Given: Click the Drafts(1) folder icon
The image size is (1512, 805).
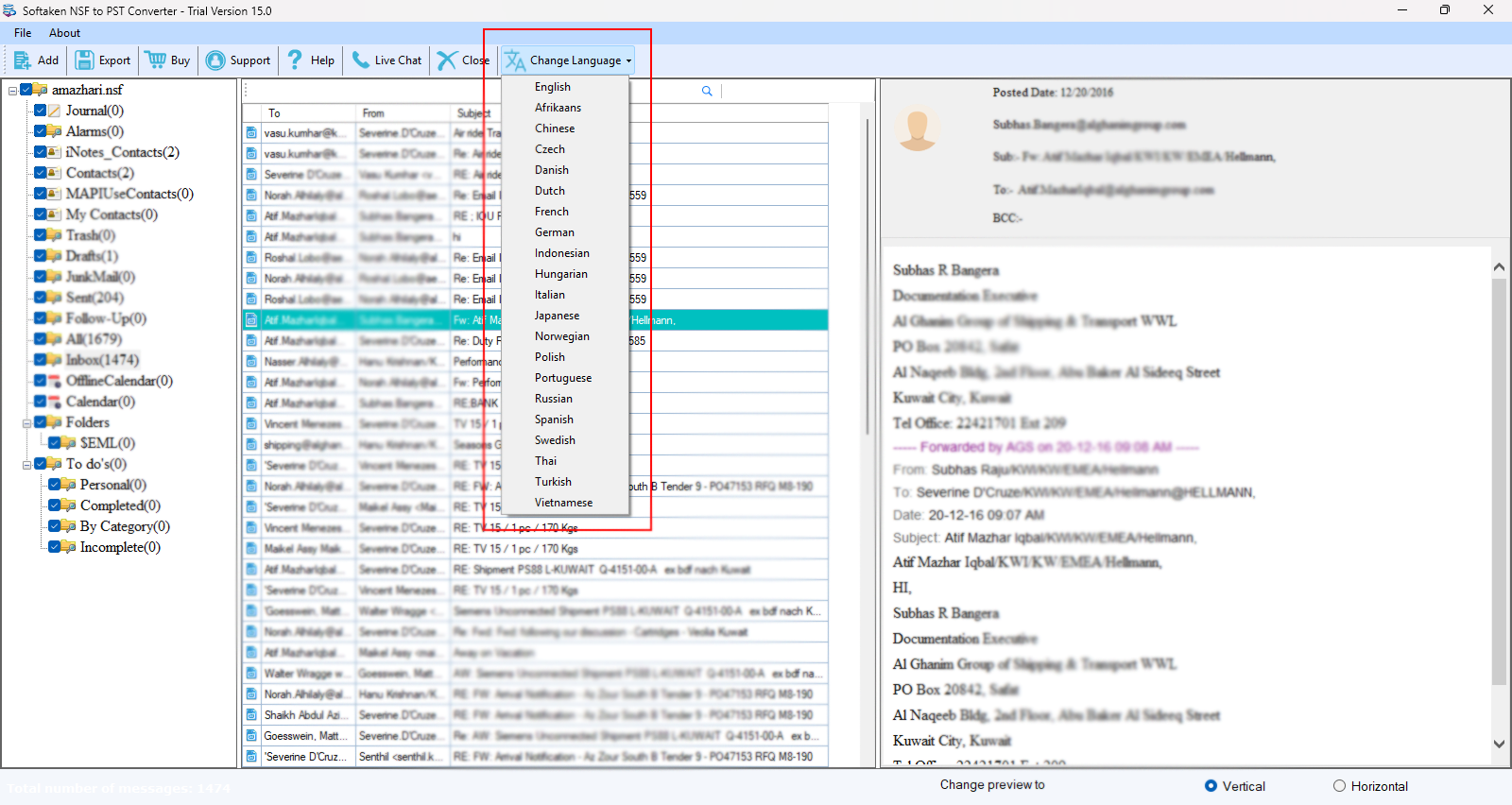Looking at the screenshot, I should pos(55,256).
